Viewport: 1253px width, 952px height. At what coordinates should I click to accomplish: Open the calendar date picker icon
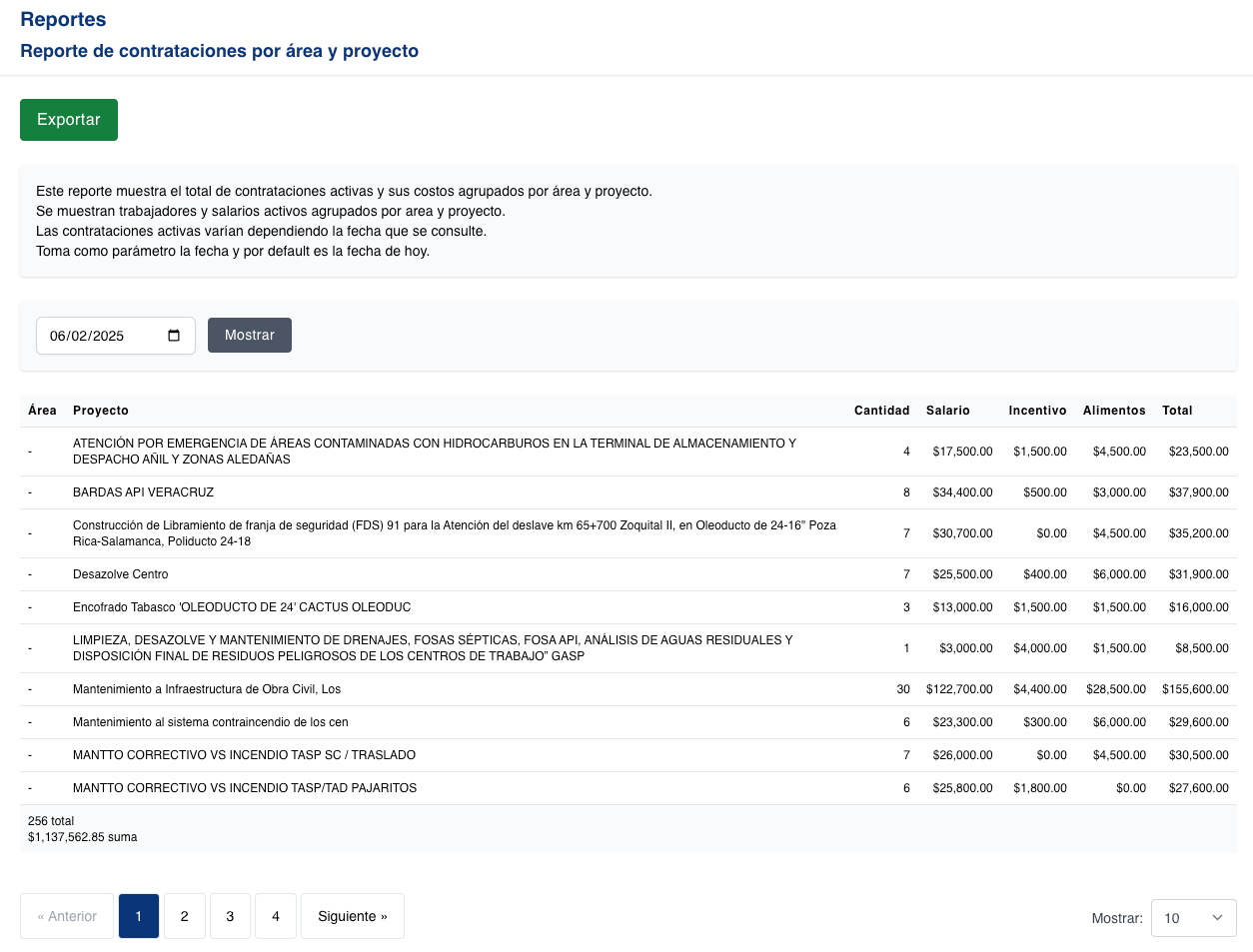click(176, 336)
